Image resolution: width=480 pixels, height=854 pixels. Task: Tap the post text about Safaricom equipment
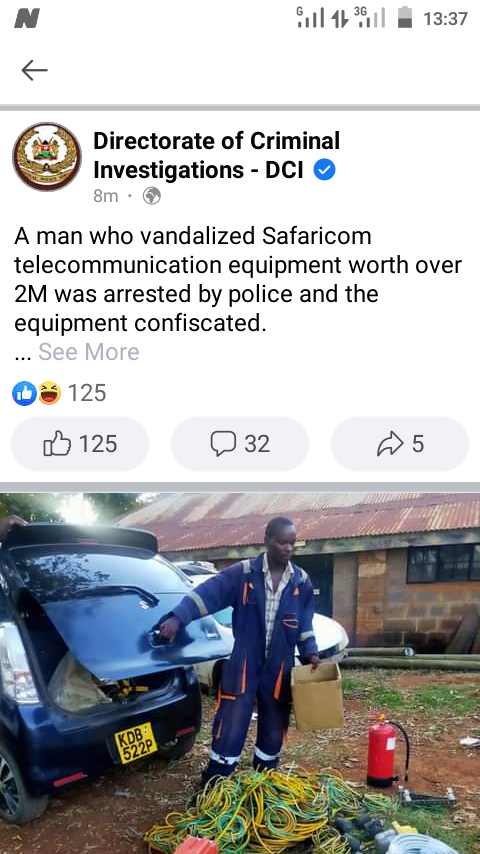(238, 279)
